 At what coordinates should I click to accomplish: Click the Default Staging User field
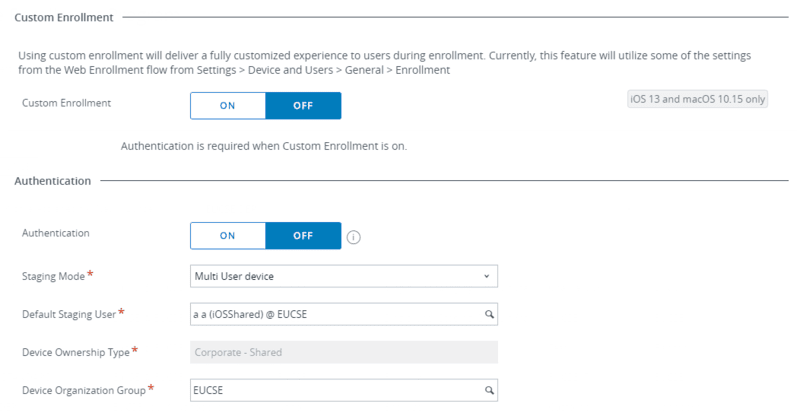coord(344,314)
